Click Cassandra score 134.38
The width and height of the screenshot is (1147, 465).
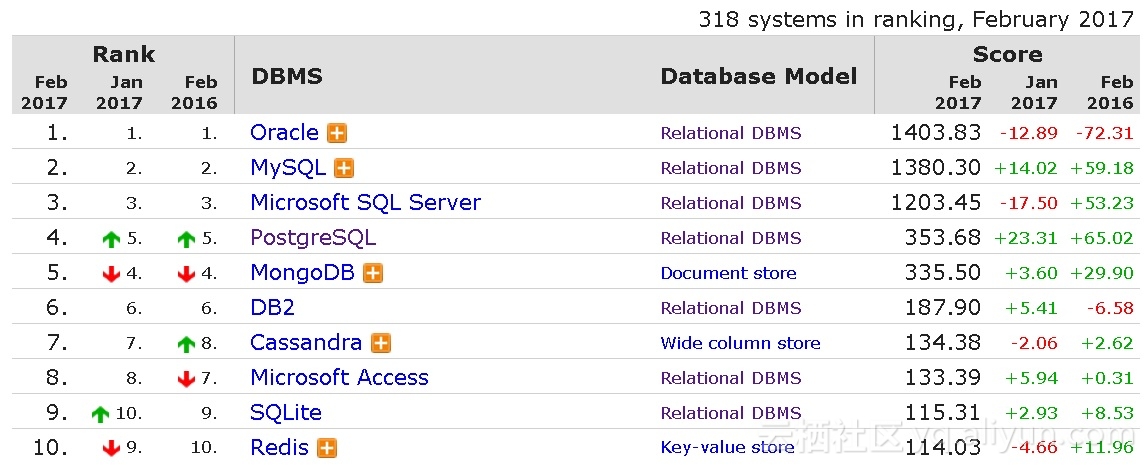point(942,342)
